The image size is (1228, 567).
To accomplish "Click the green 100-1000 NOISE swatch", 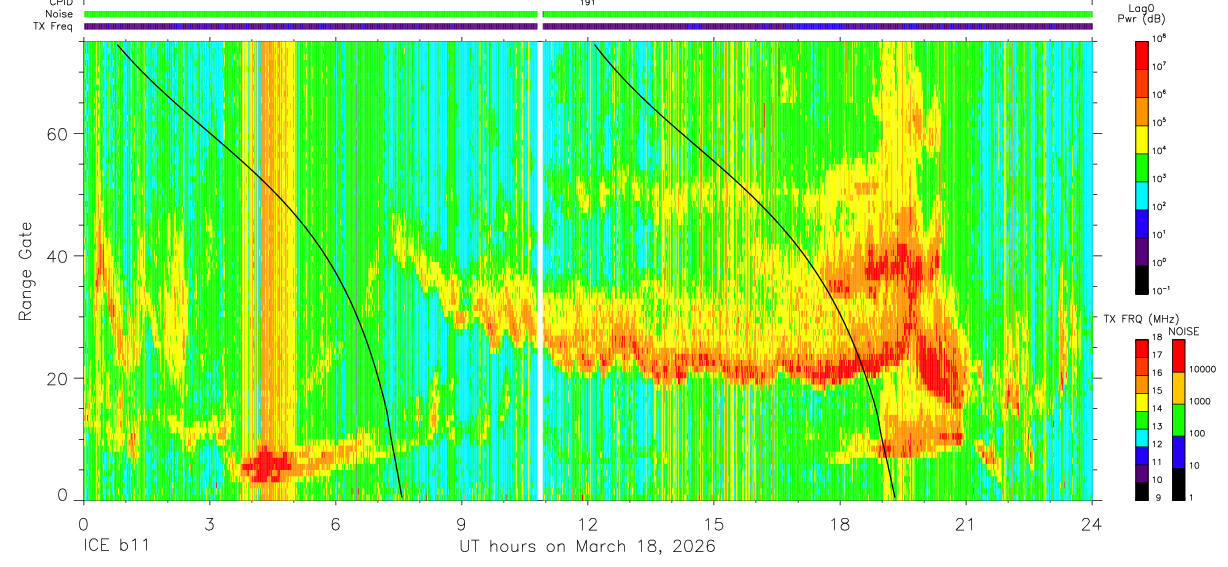I will pyautogui.click(x=1179, y=420).
